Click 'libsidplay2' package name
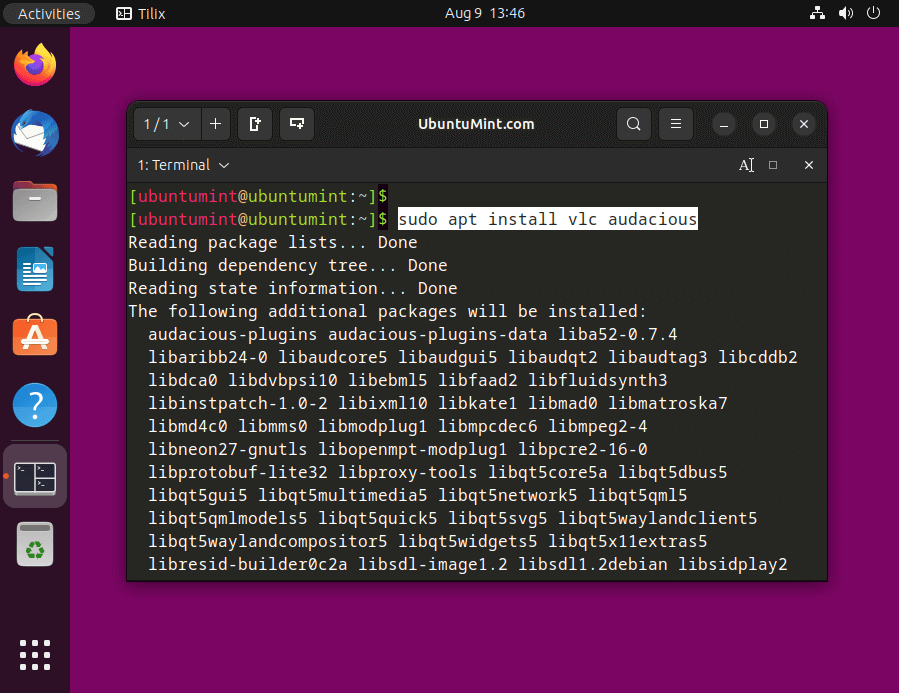 [733, 564]
